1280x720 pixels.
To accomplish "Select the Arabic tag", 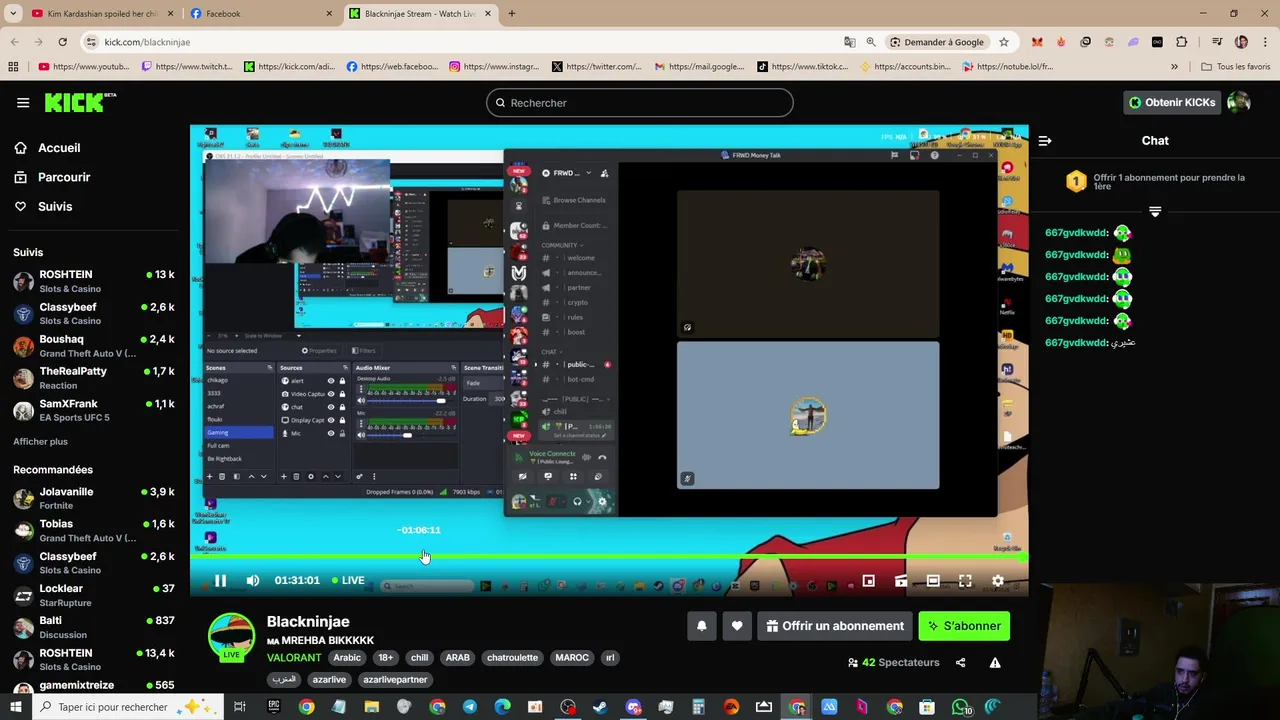I will [x=347, y=658].
